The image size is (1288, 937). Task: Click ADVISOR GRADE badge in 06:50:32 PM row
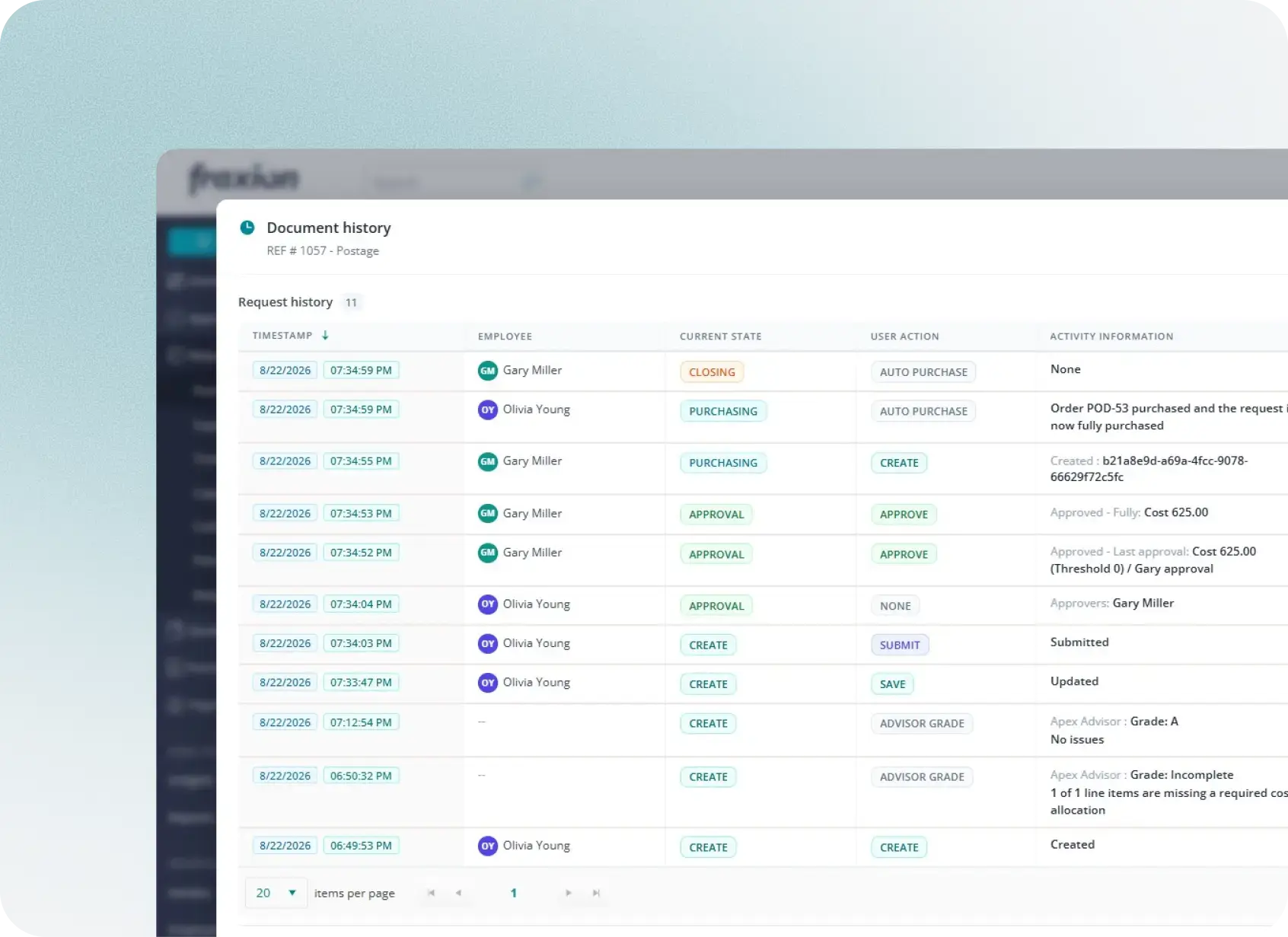pyautogui.click(x=922, y=777)
